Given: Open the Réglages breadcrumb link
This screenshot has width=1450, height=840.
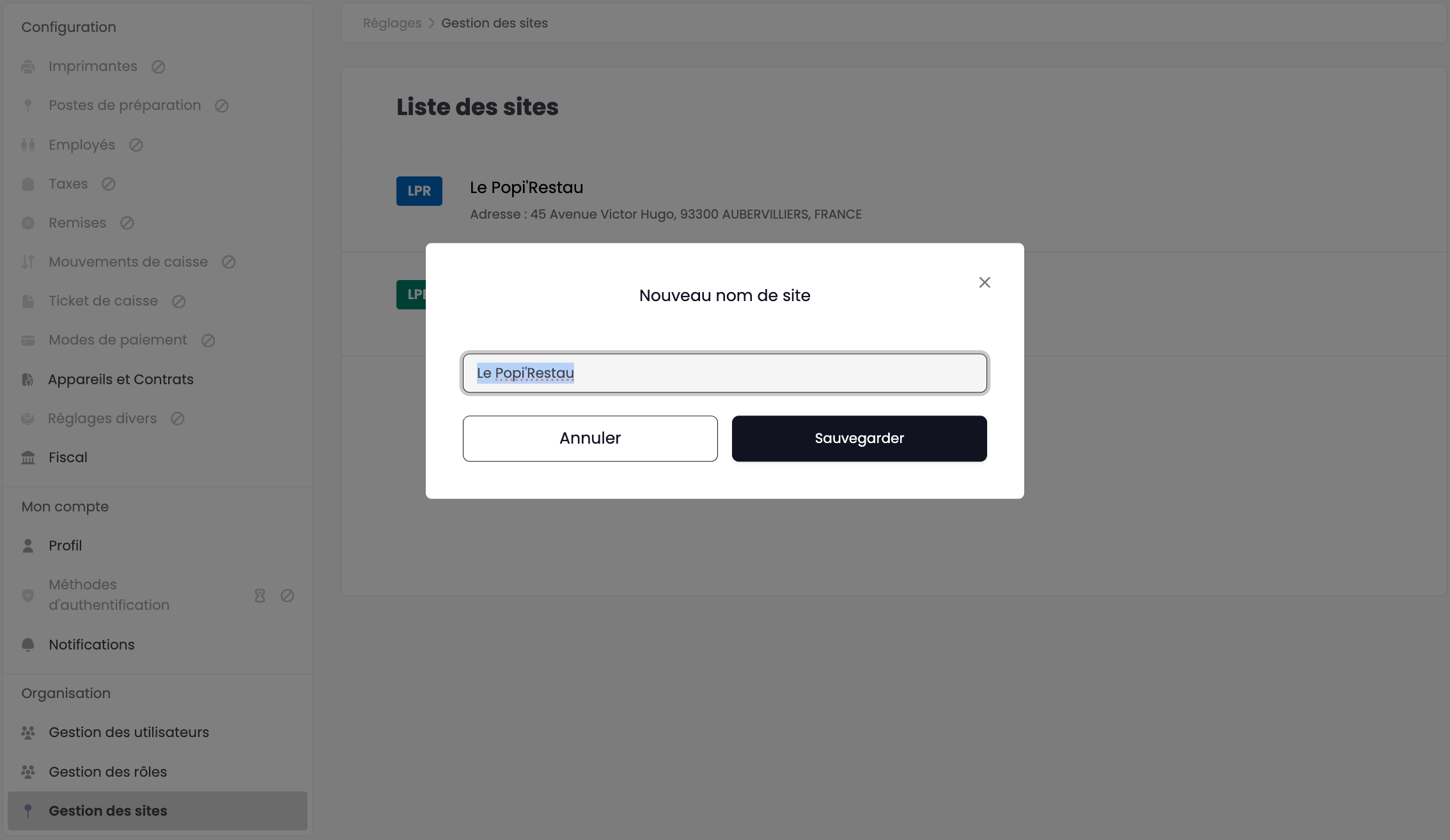Looking at the screenshot, I should pos(392,23).
